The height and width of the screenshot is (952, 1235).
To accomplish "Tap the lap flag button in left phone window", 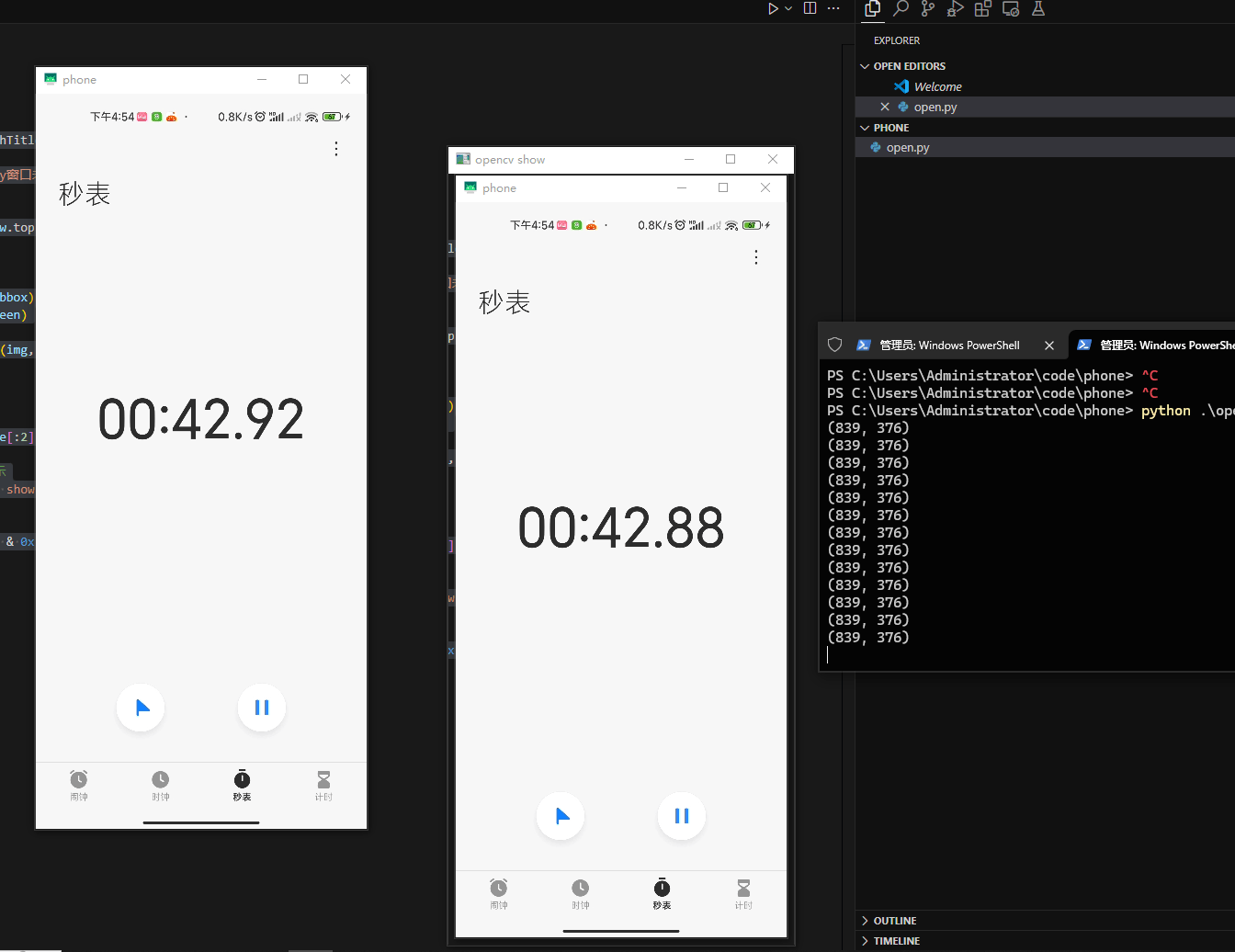I will coord(141,708).
